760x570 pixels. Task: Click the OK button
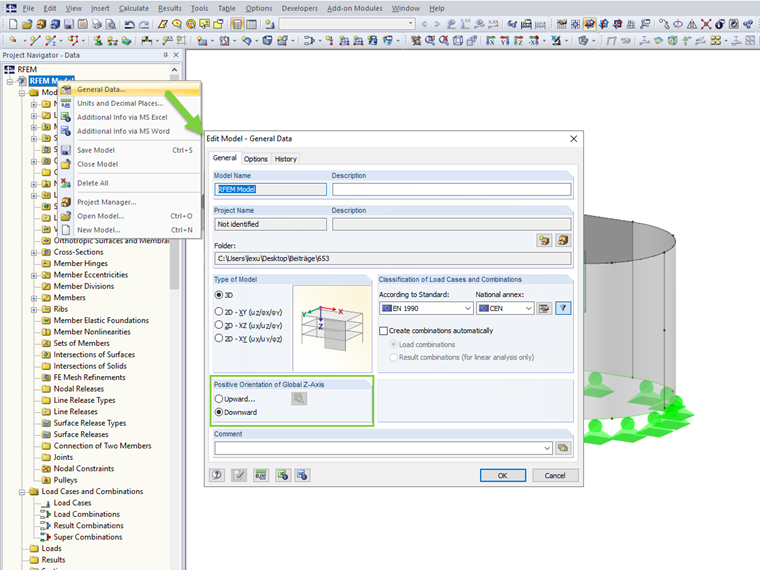pyautogui.click(x=503, y=475)
